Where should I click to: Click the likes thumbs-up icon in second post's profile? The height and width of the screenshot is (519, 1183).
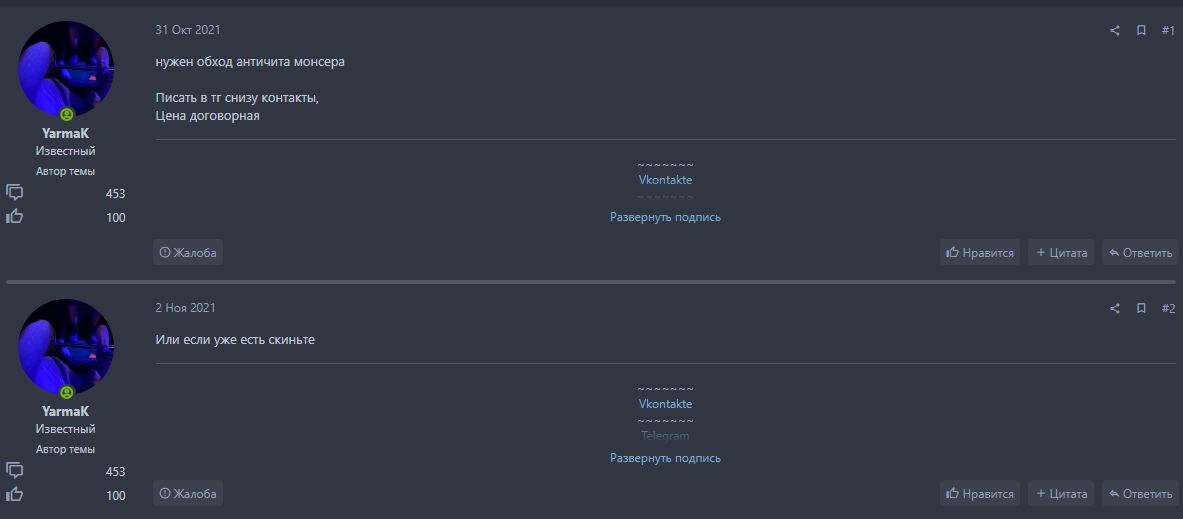pyautogui.click(x=15, y=495)
